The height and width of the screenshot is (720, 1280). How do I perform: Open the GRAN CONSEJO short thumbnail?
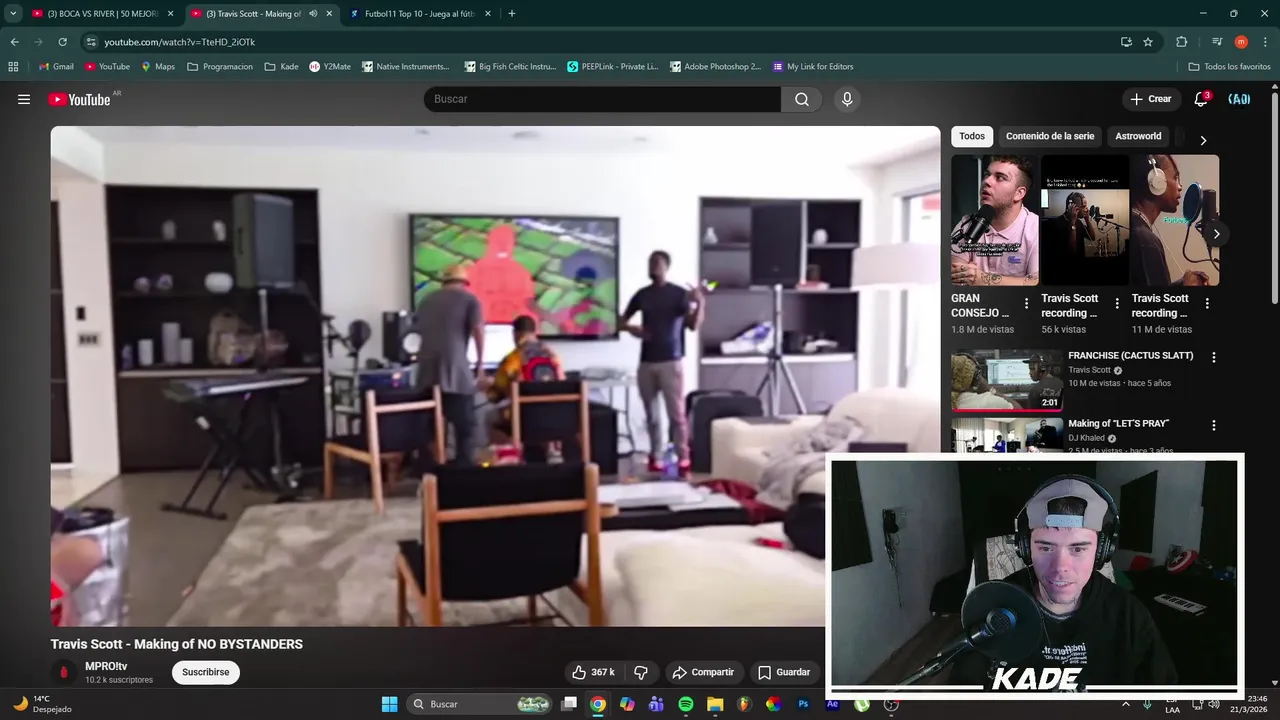point(995,220)
